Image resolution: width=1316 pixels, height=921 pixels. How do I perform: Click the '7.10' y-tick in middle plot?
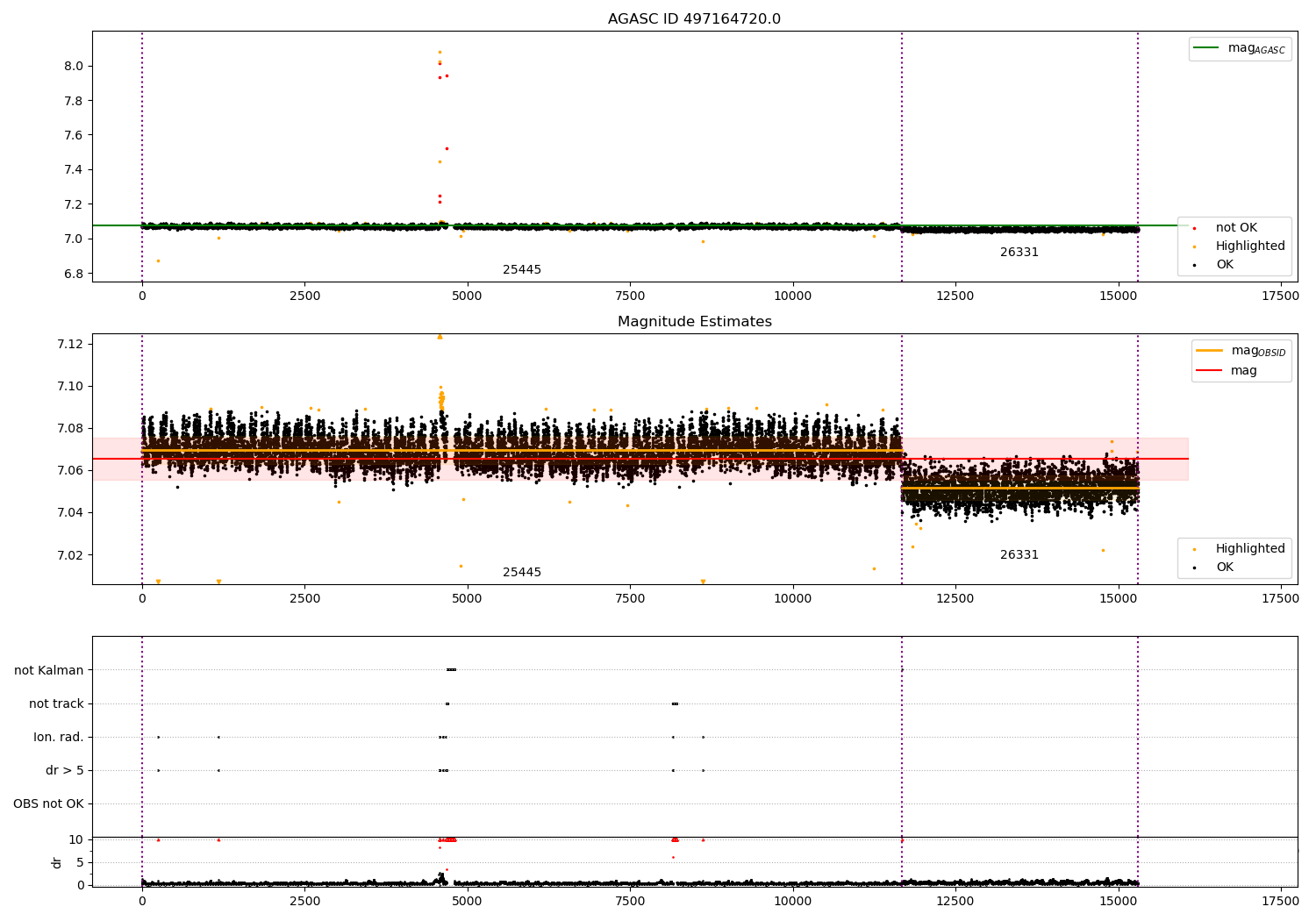click(x=69, y=387)
